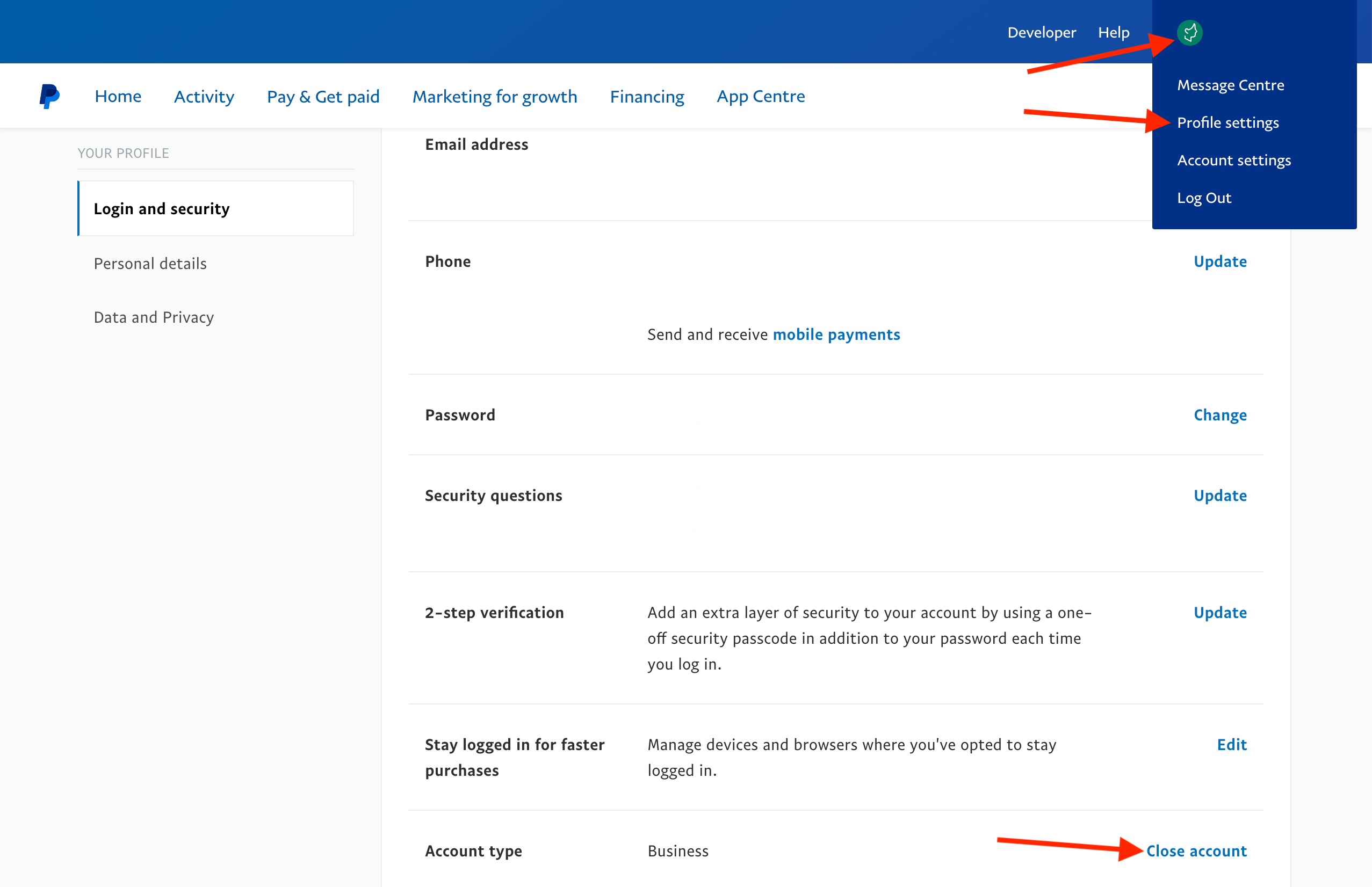Click the Phone row label
Viewport: 1372px width, 887px height.
pos(447,261)
